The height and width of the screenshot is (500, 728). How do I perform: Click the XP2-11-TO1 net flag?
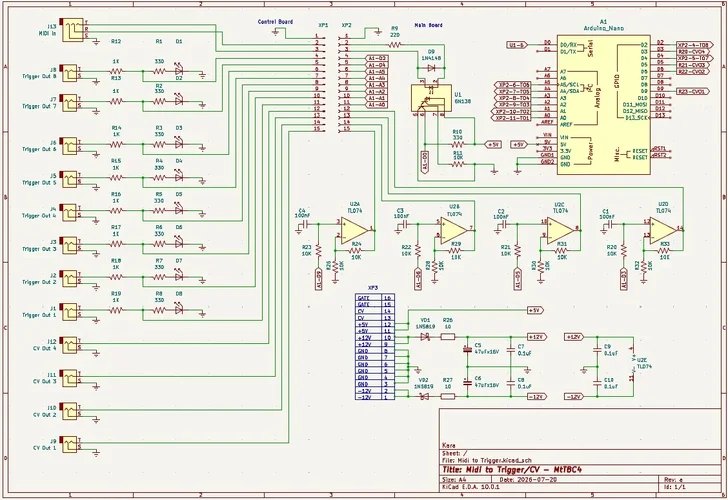tap(510, 118)
